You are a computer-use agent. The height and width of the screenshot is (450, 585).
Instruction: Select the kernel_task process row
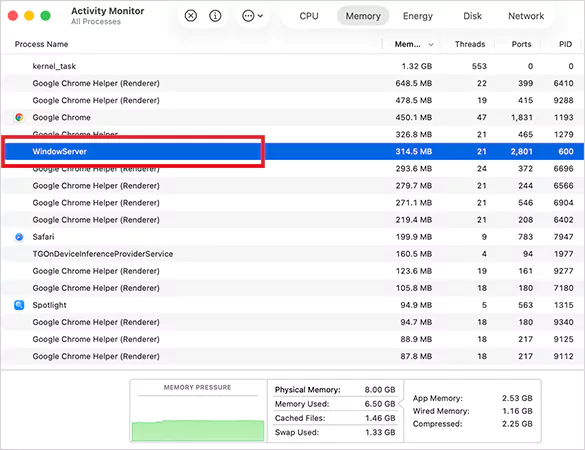click(292, 66)
